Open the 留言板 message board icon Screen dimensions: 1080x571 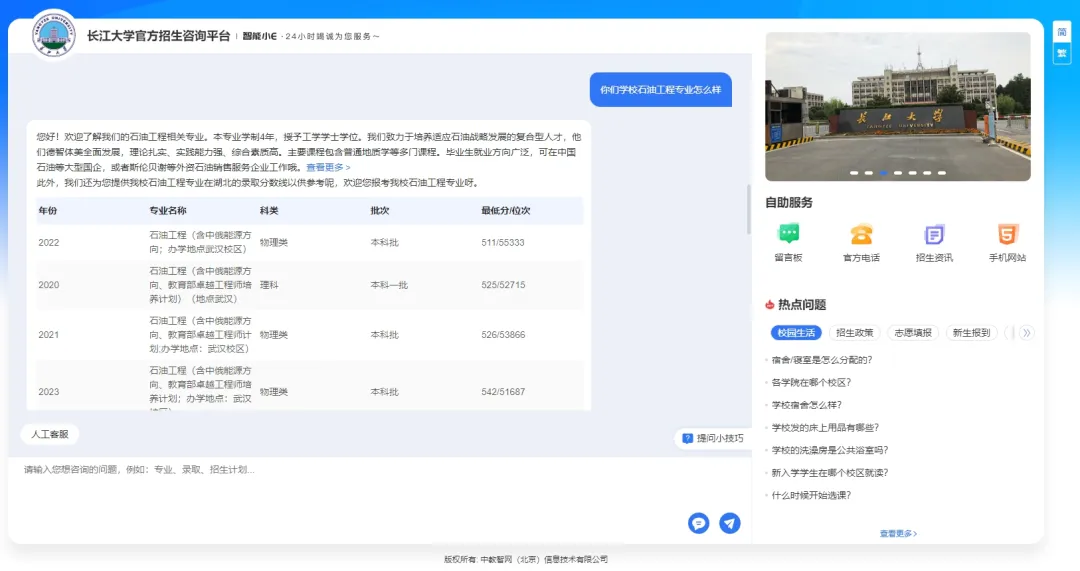(x=789, y=235)
